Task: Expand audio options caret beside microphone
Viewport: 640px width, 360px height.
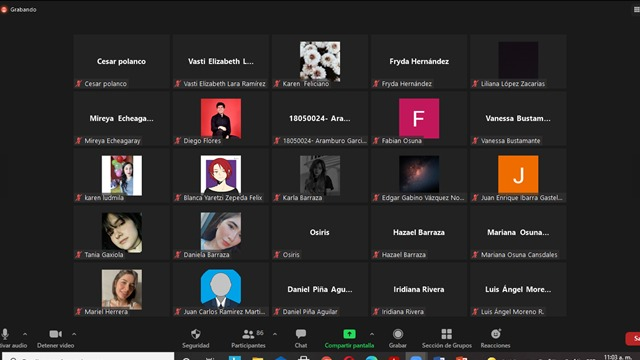Action: [x=25, y=334]
